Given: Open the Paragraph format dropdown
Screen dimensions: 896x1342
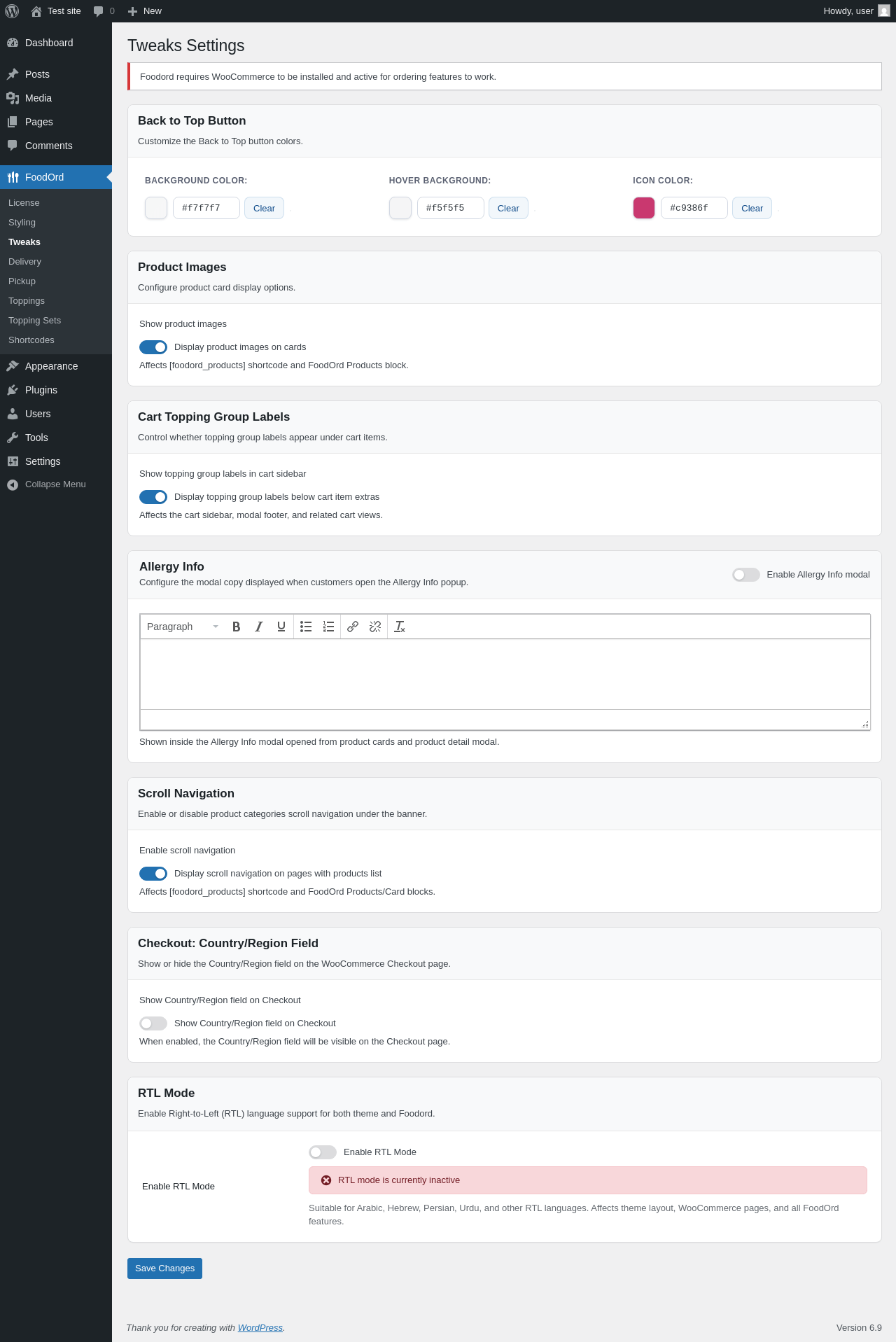Looking at the screenshot, I should 183,627.
